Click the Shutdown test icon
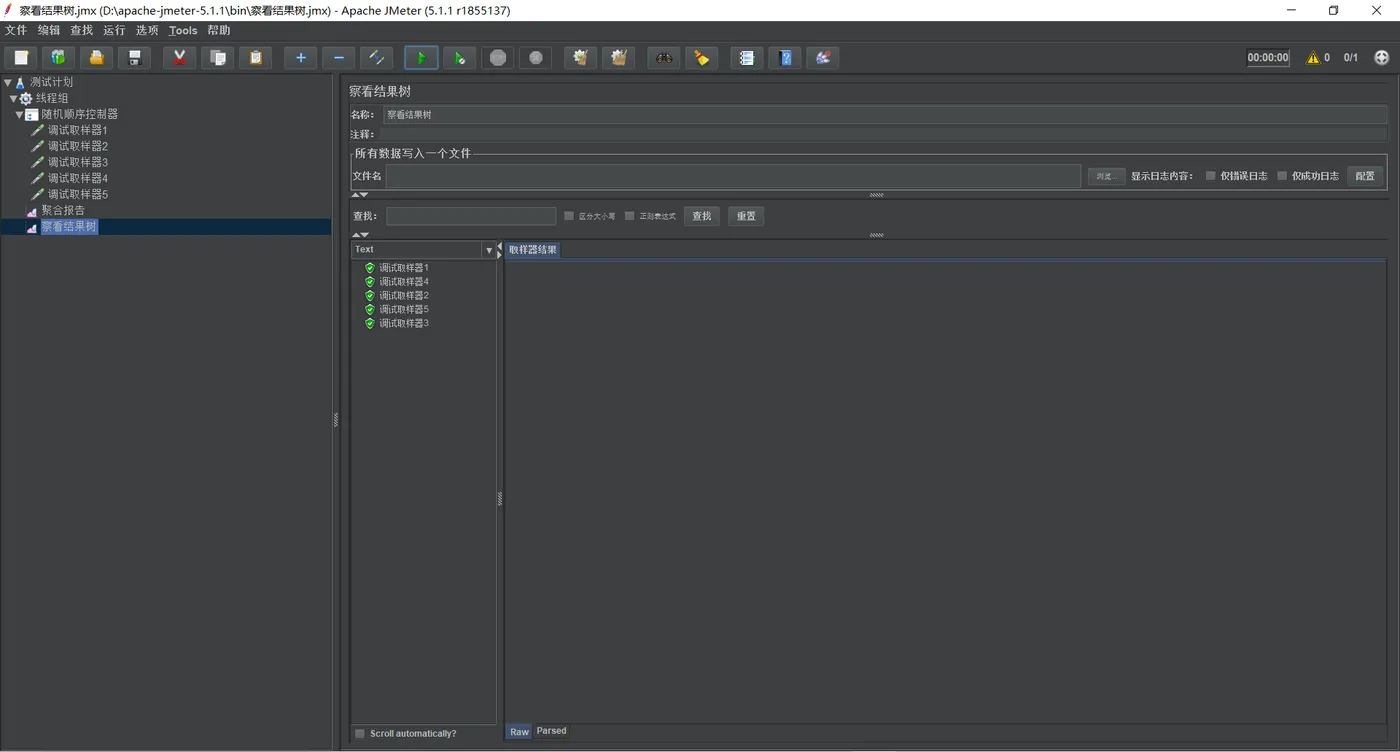The image size is (1400, 752). click(x=535, y=58)
